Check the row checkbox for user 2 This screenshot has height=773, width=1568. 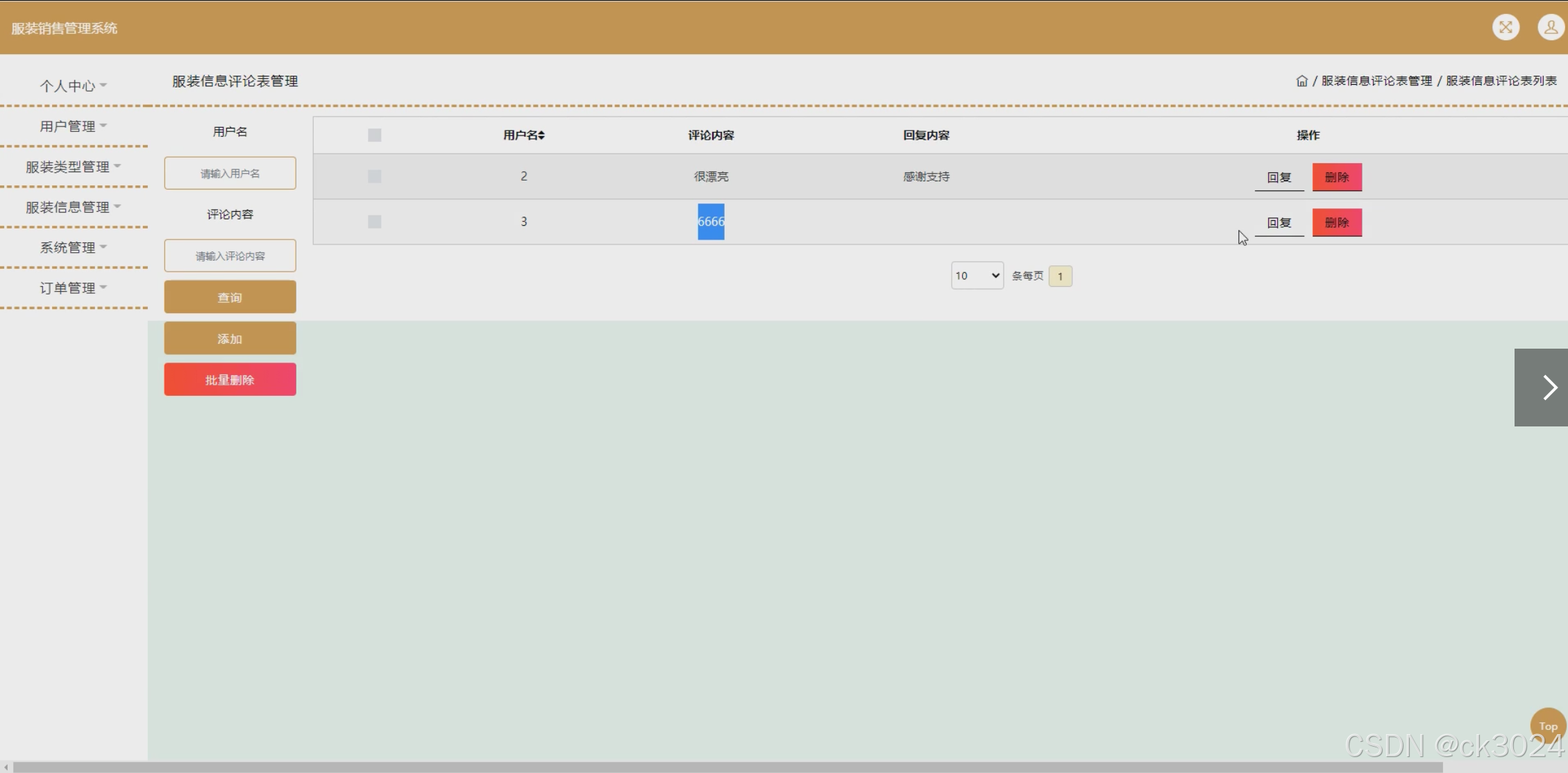pos(374,176)
